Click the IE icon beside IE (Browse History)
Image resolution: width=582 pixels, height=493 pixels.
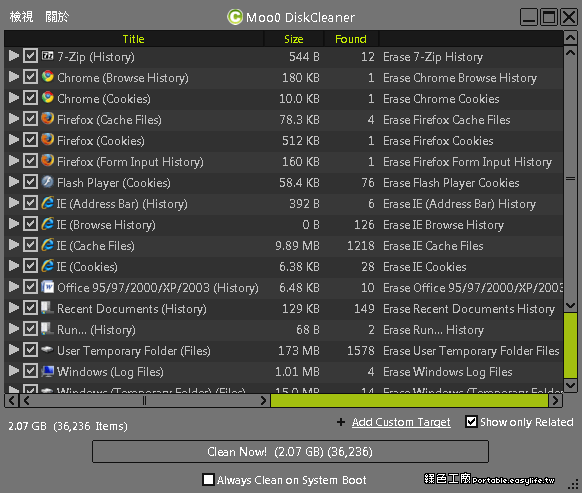click(47, 223)
